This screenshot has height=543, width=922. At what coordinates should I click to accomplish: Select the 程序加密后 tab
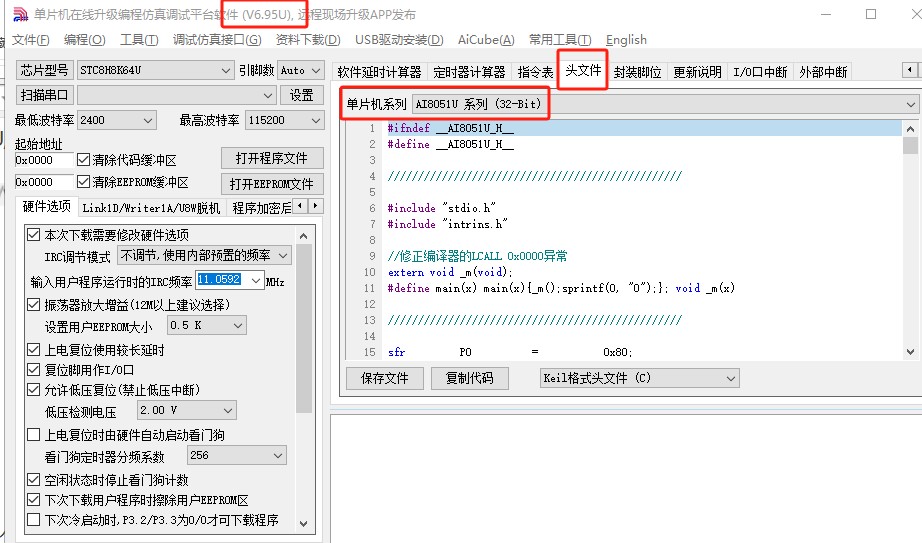[262, 208]
